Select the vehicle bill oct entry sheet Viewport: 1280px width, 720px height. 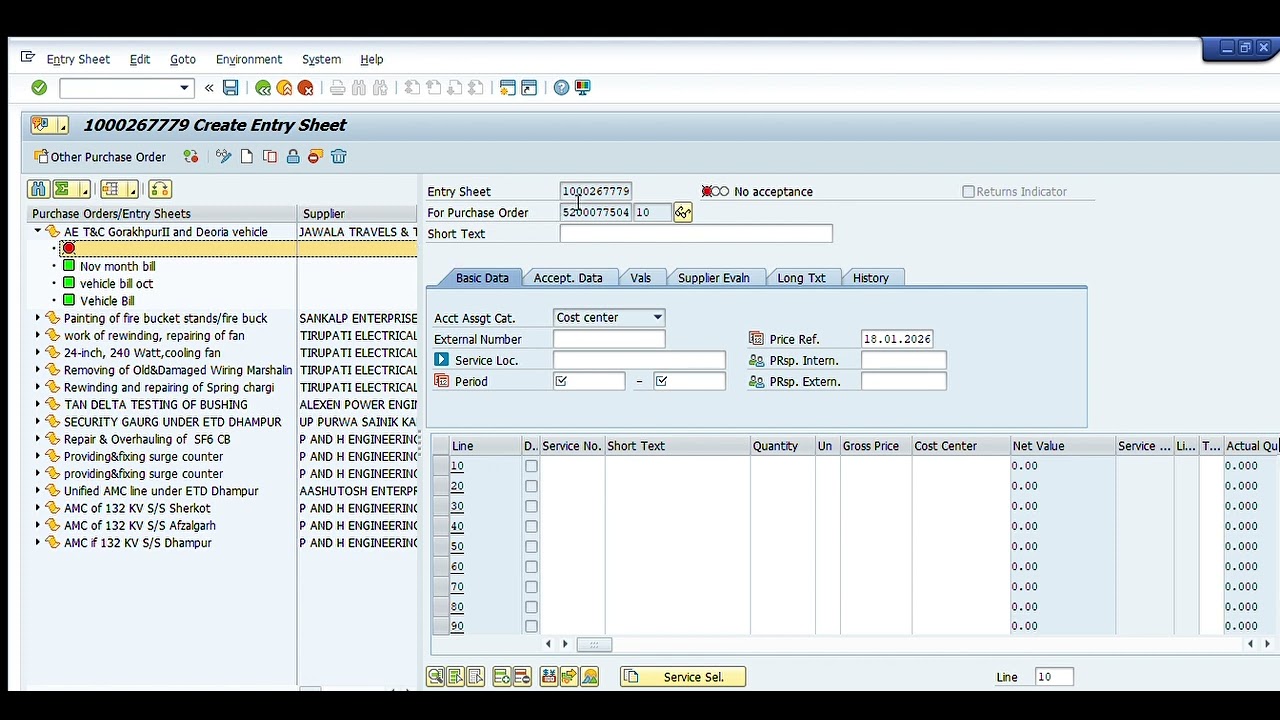point(116,283)
